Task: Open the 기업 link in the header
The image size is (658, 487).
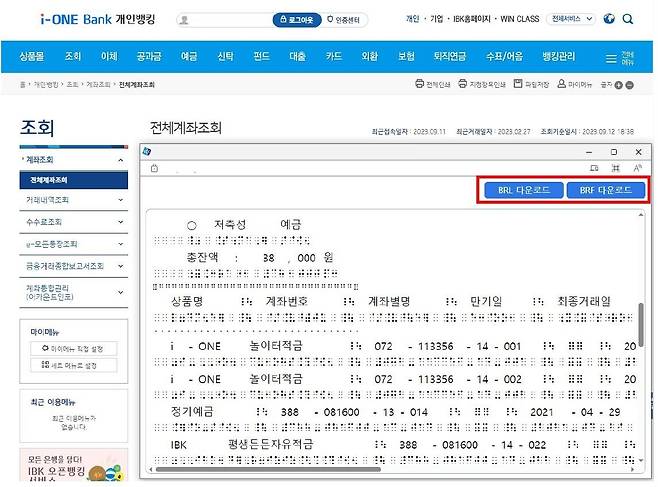Action: [436, 19]
